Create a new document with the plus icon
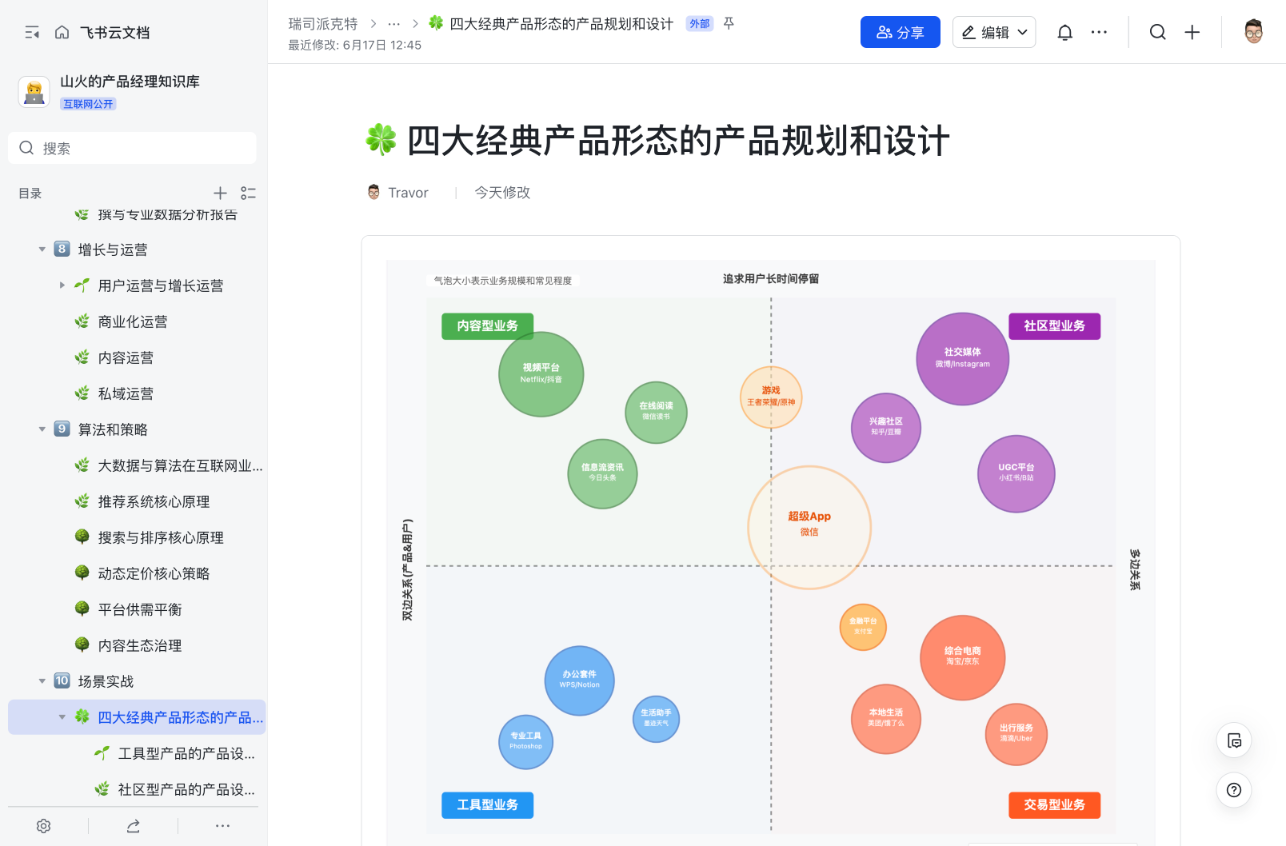Image resolution: width=1286 pixels, height=846 pixels. point(1192,31)
